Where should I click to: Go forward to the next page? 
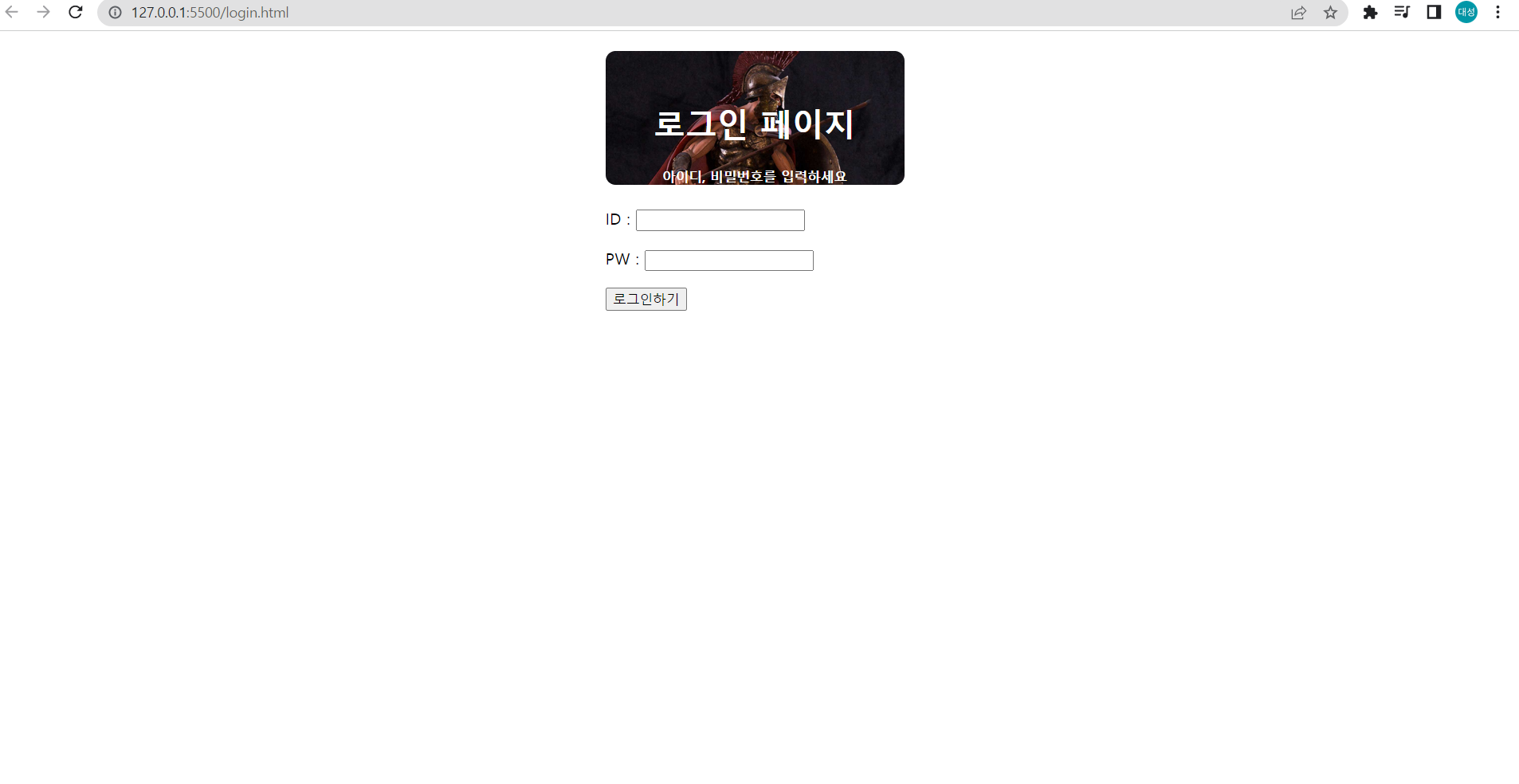pyautogui.click(x=44, y=12)
